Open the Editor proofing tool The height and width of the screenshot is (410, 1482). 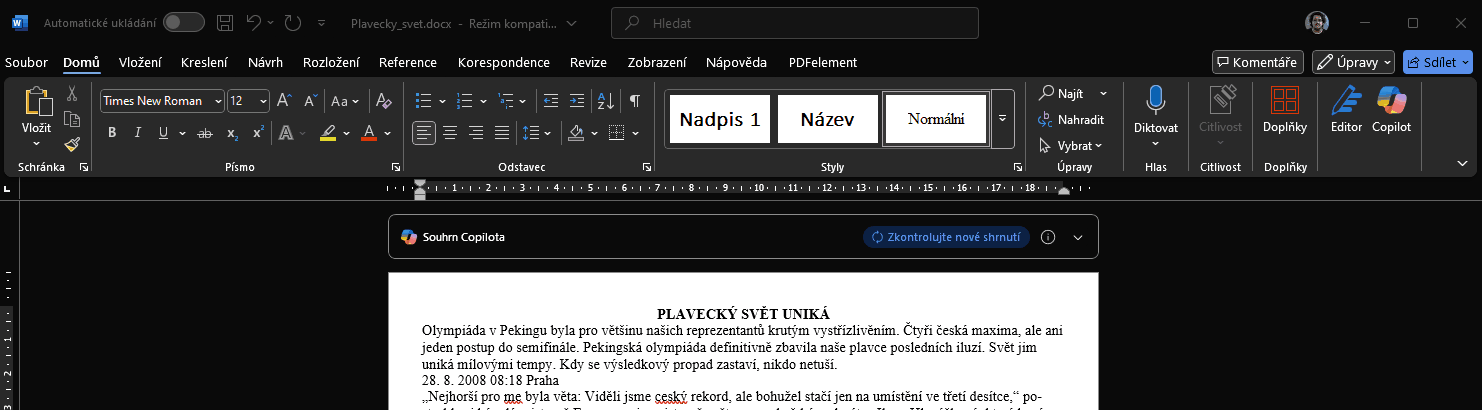1346,110
